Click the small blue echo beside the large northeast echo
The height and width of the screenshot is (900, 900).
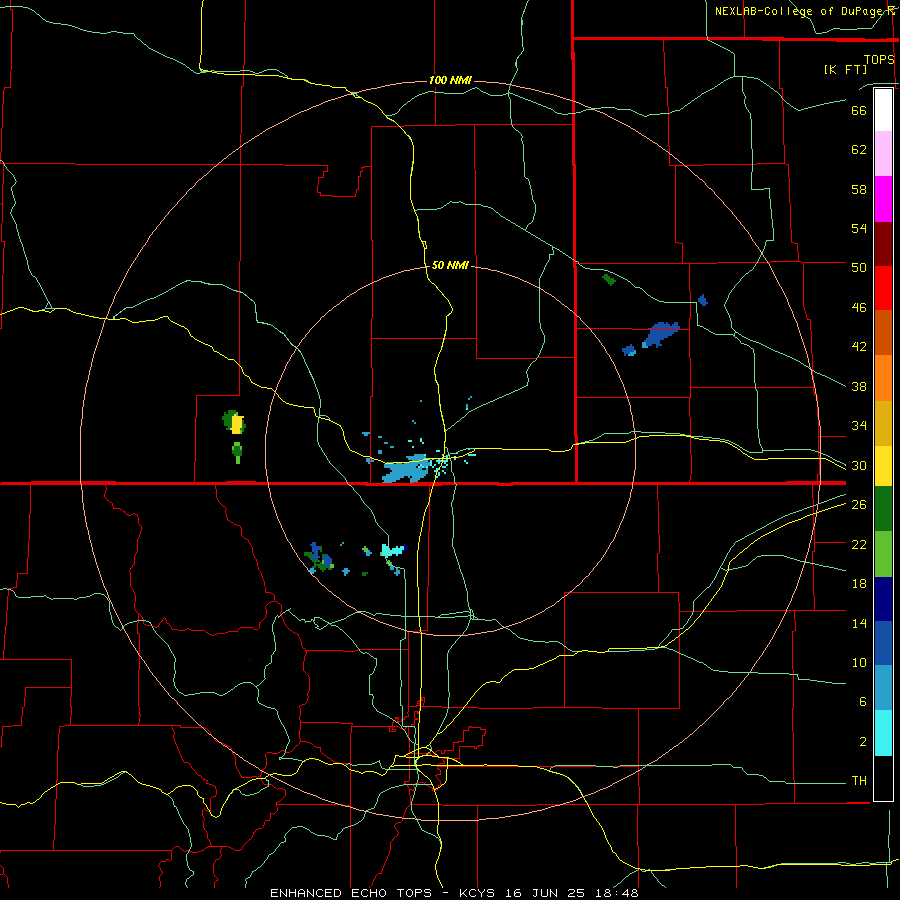click(x=629, y=350)
